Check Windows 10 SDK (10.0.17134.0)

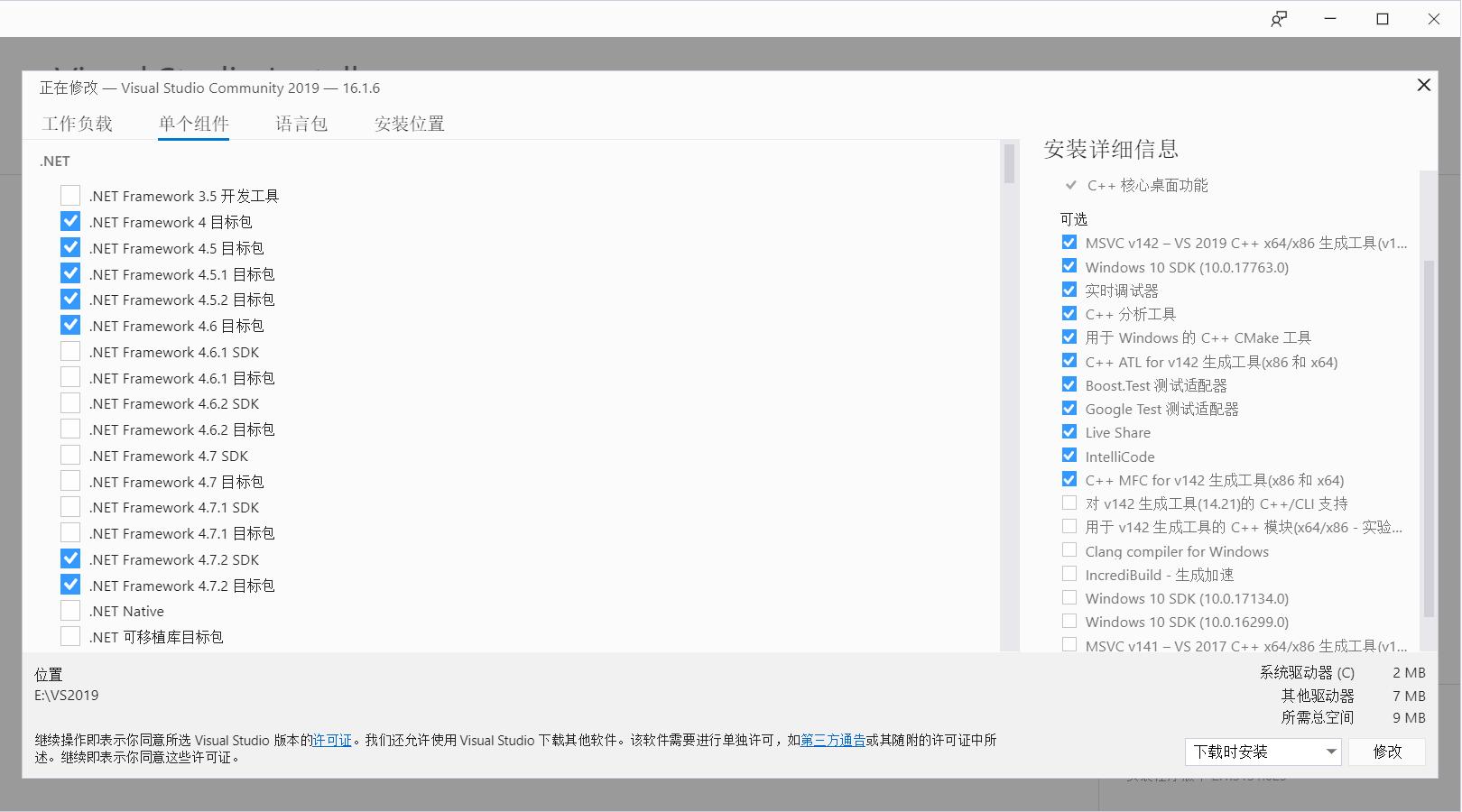coord(1069,597)
